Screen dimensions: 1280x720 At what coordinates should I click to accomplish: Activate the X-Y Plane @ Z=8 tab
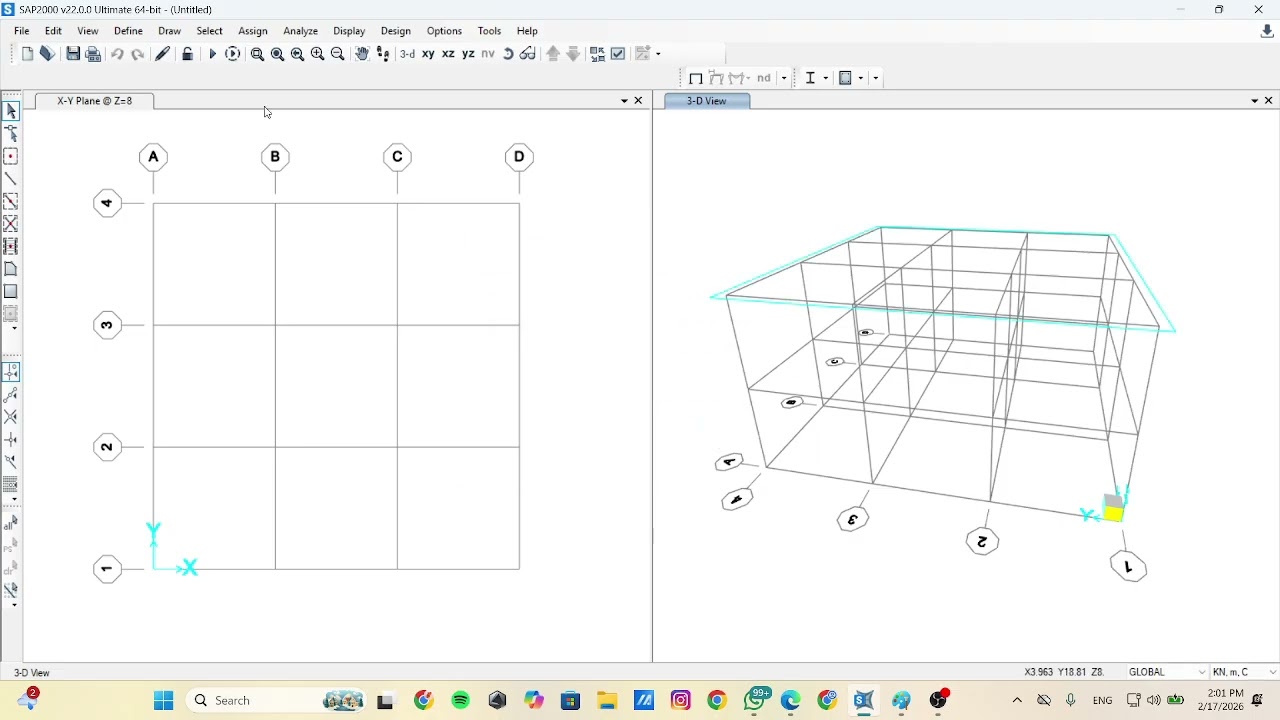coord(95,101)
